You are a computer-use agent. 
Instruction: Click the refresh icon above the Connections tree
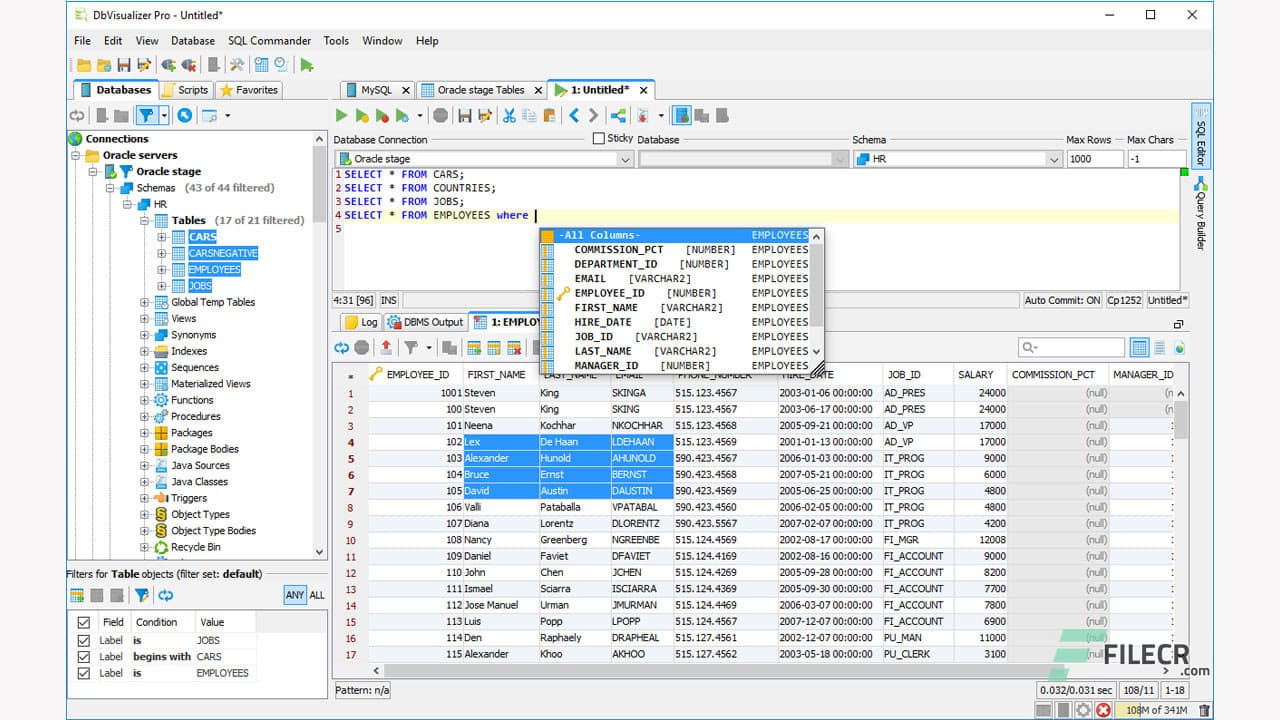(77, 115)
